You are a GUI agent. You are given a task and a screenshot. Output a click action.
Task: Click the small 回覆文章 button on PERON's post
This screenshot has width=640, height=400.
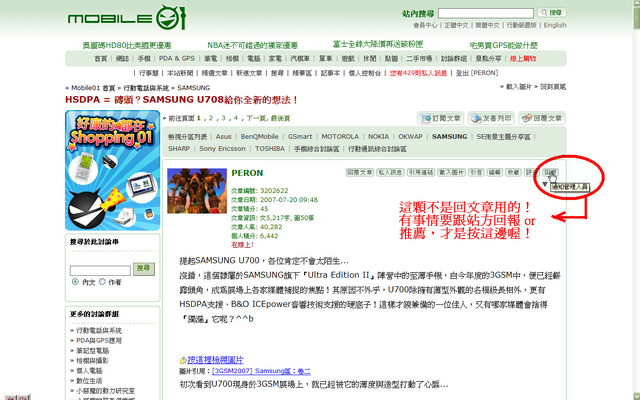359,173
